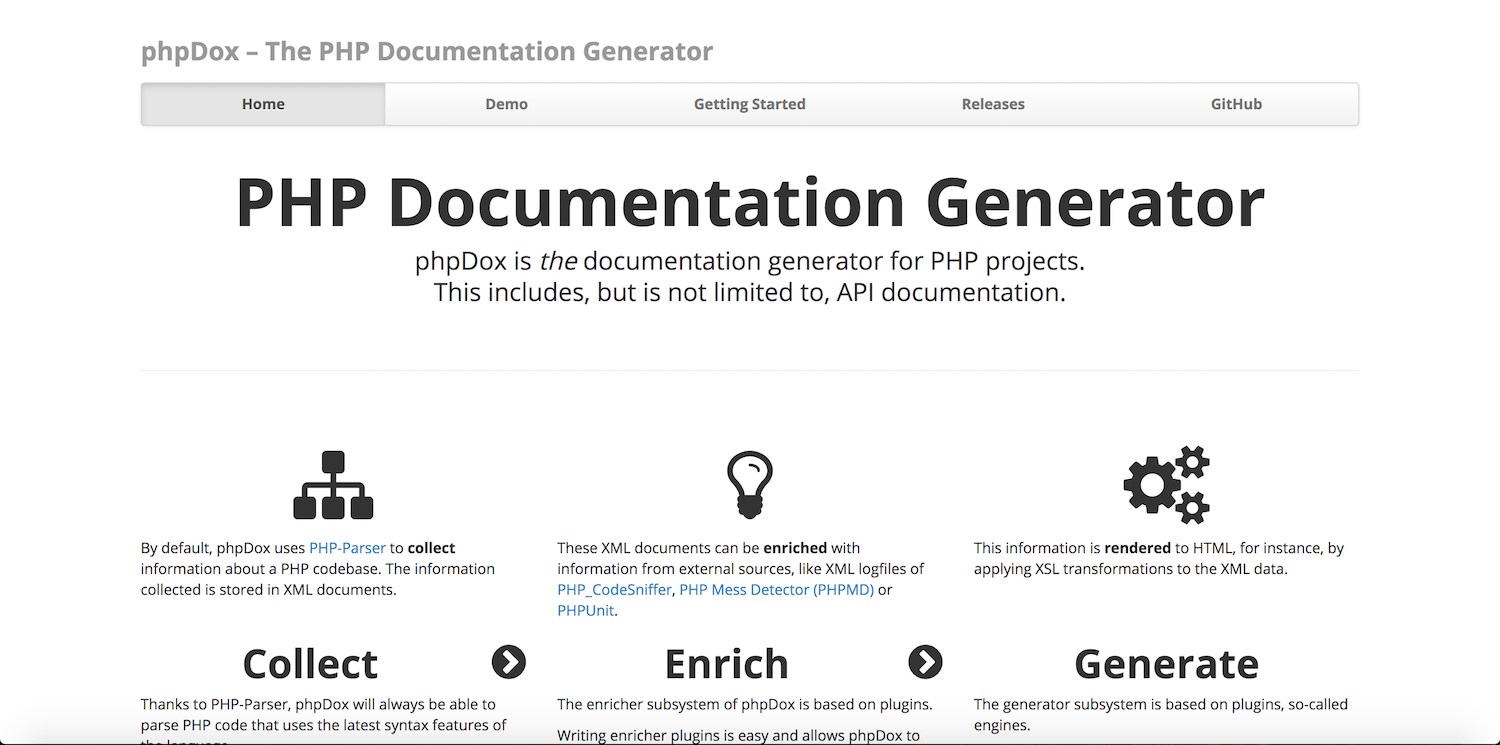Image resolution: width=1500 pixels, height=745 pixels.
Task: Click 'The enricher subsystem of phpDox' sentence
Action: click(745, 704)
